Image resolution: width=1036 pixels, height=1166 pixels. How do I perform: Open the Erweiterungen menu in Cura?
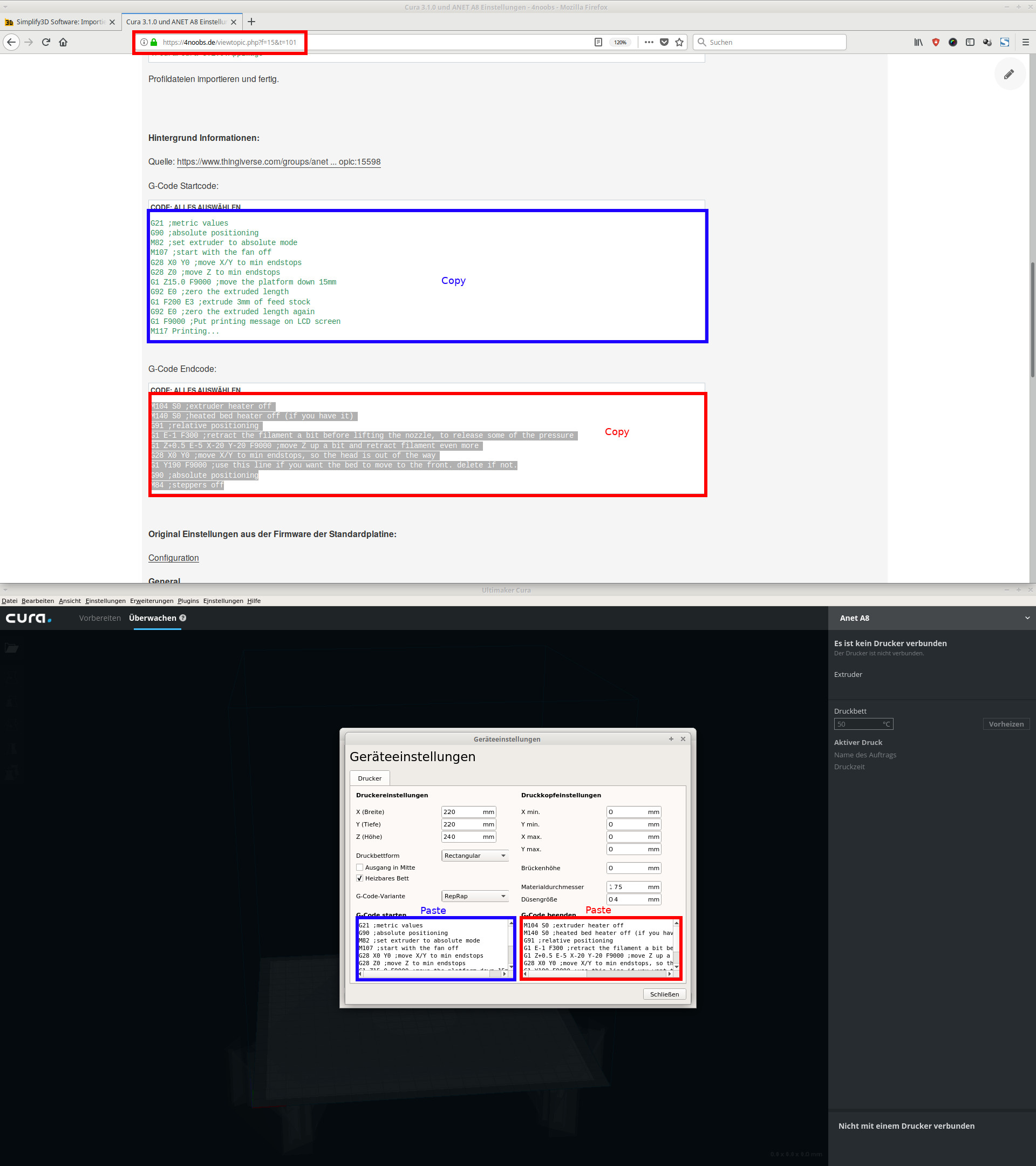coord(152,601)
